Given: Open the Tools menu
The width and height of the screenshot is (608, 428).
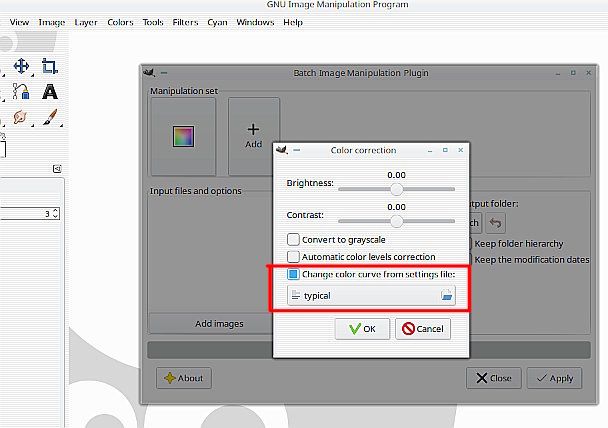Looking at the screenshot, I should click(x=153, y=22).
